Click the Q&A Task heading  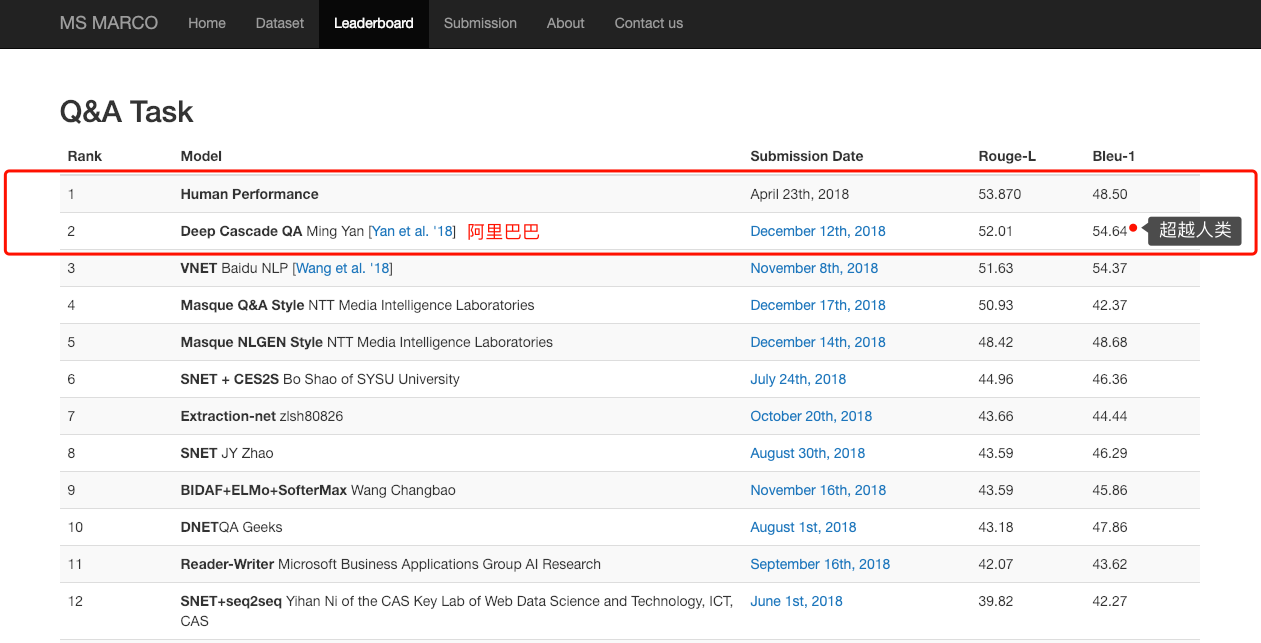click(x=127, y=111)
